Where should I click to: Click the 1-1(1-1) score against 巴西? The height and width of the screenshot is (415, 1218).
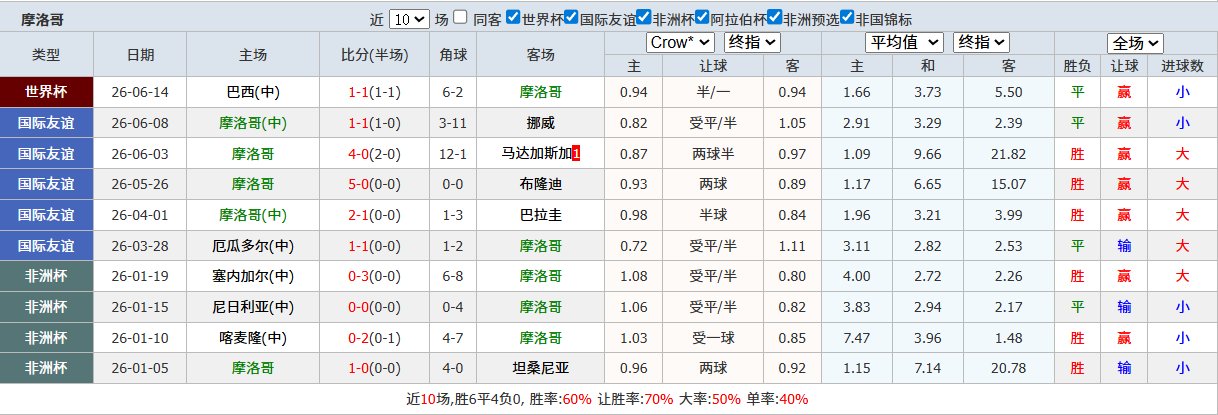[x=374, y=92]
